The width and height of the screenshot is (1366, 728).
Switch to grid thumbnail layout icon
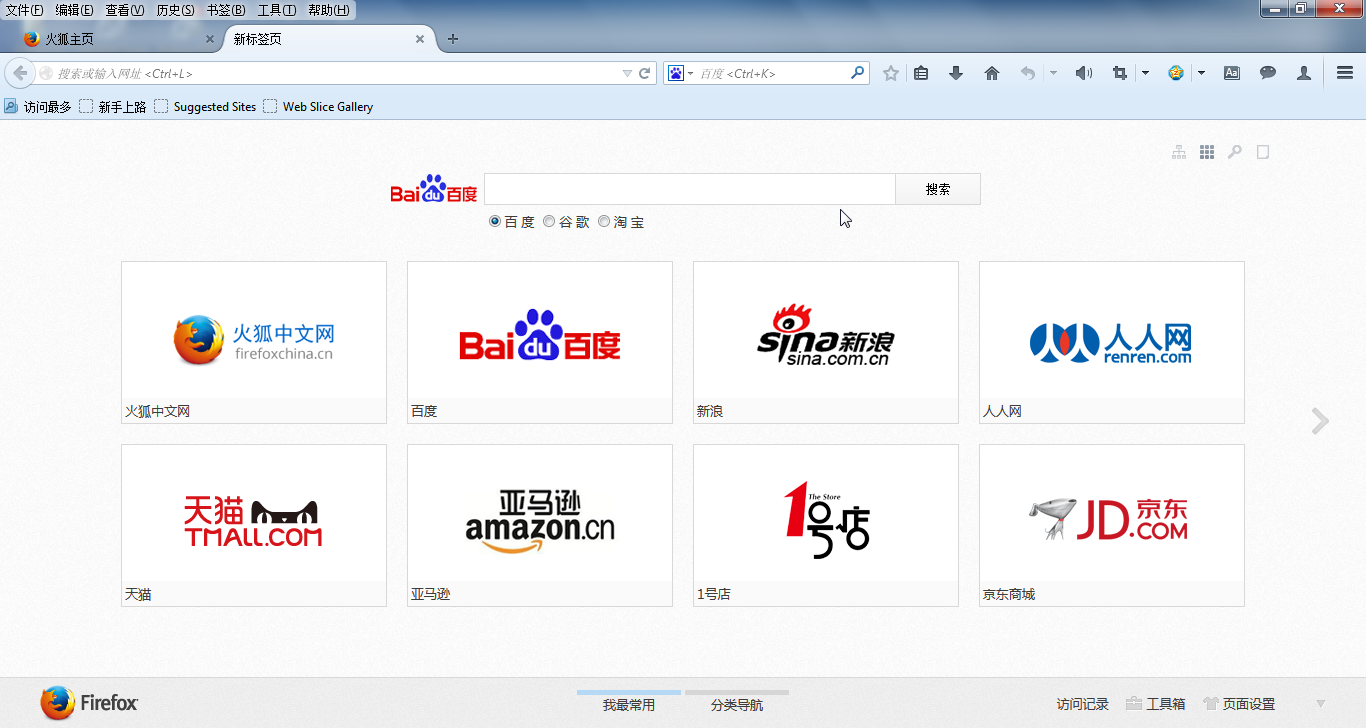[x=1207, y=152]
